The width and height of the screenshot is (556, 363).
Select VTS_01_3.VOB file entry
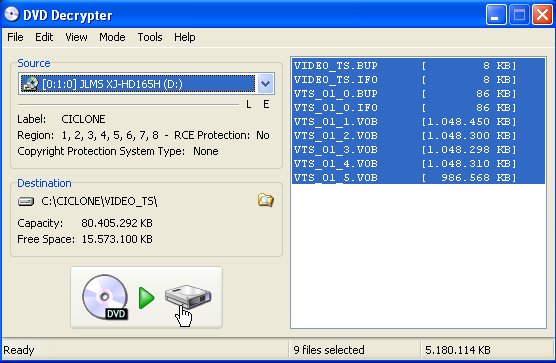tap(418, 150)
